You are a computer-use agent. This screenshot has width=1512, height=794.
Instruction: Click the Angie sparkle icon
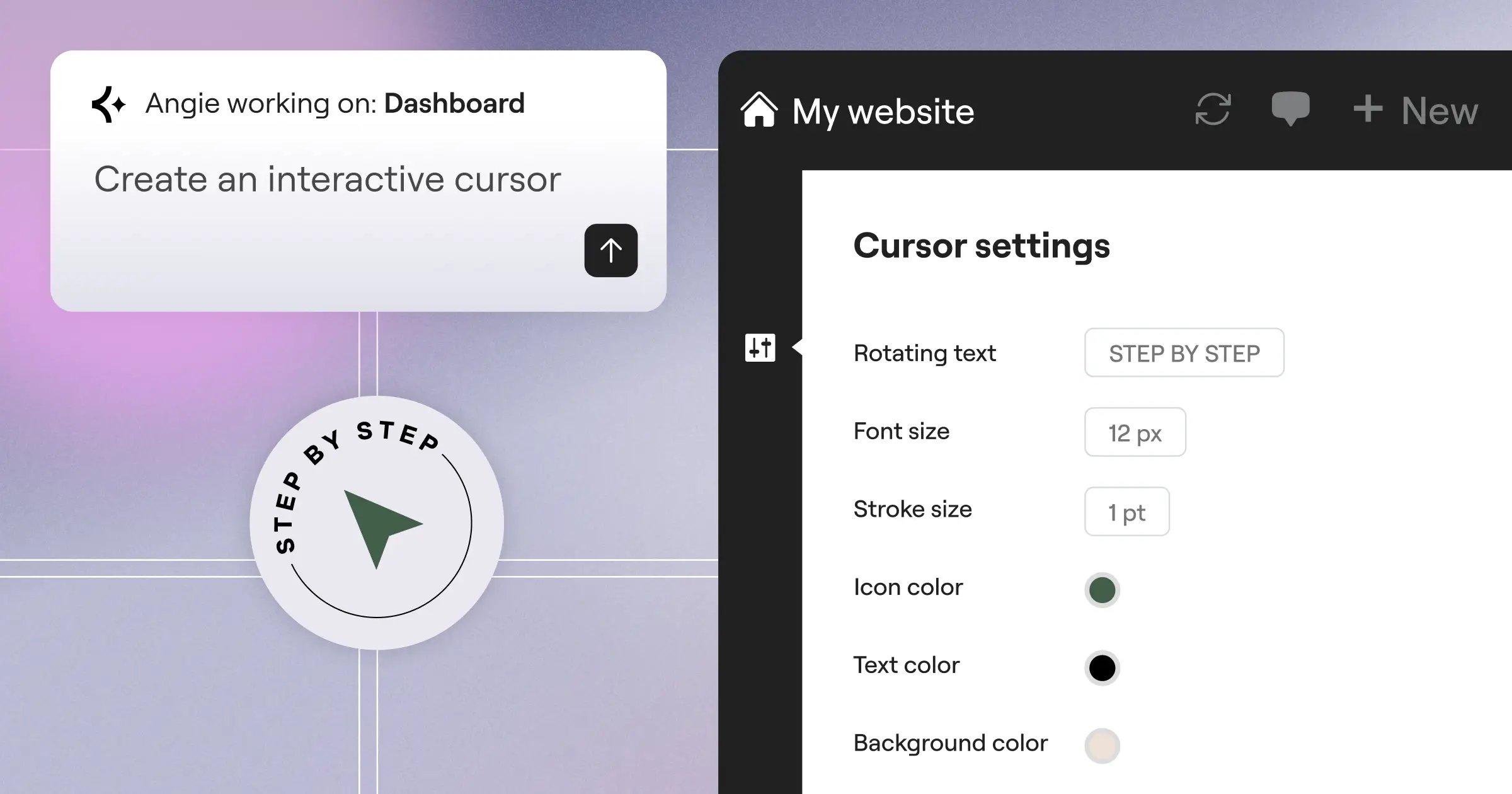tap(108, 104)
